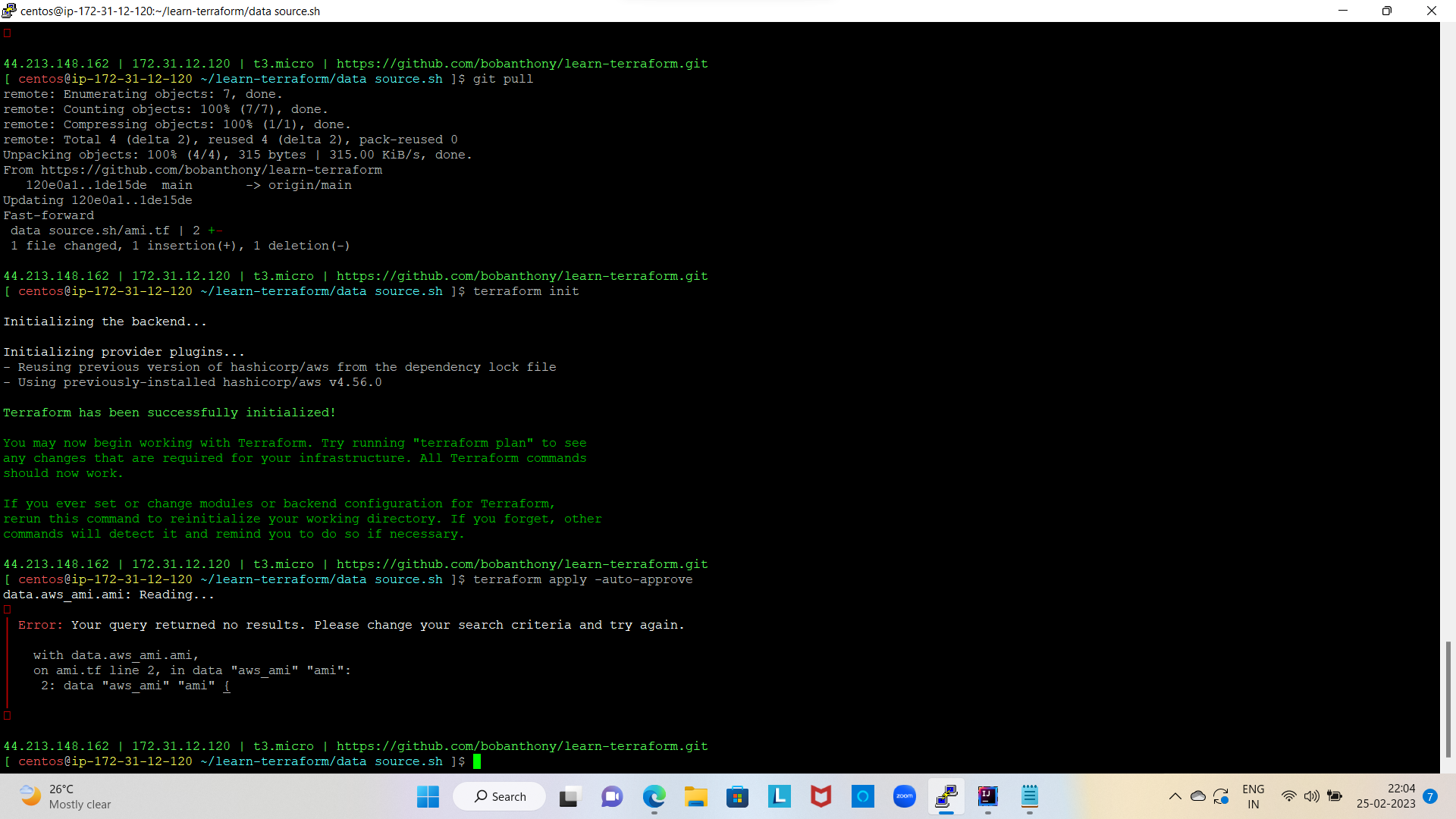Click the Windows Update sync icon in tray
This screenshot has width=1456, height=819.
point(1222,796)
